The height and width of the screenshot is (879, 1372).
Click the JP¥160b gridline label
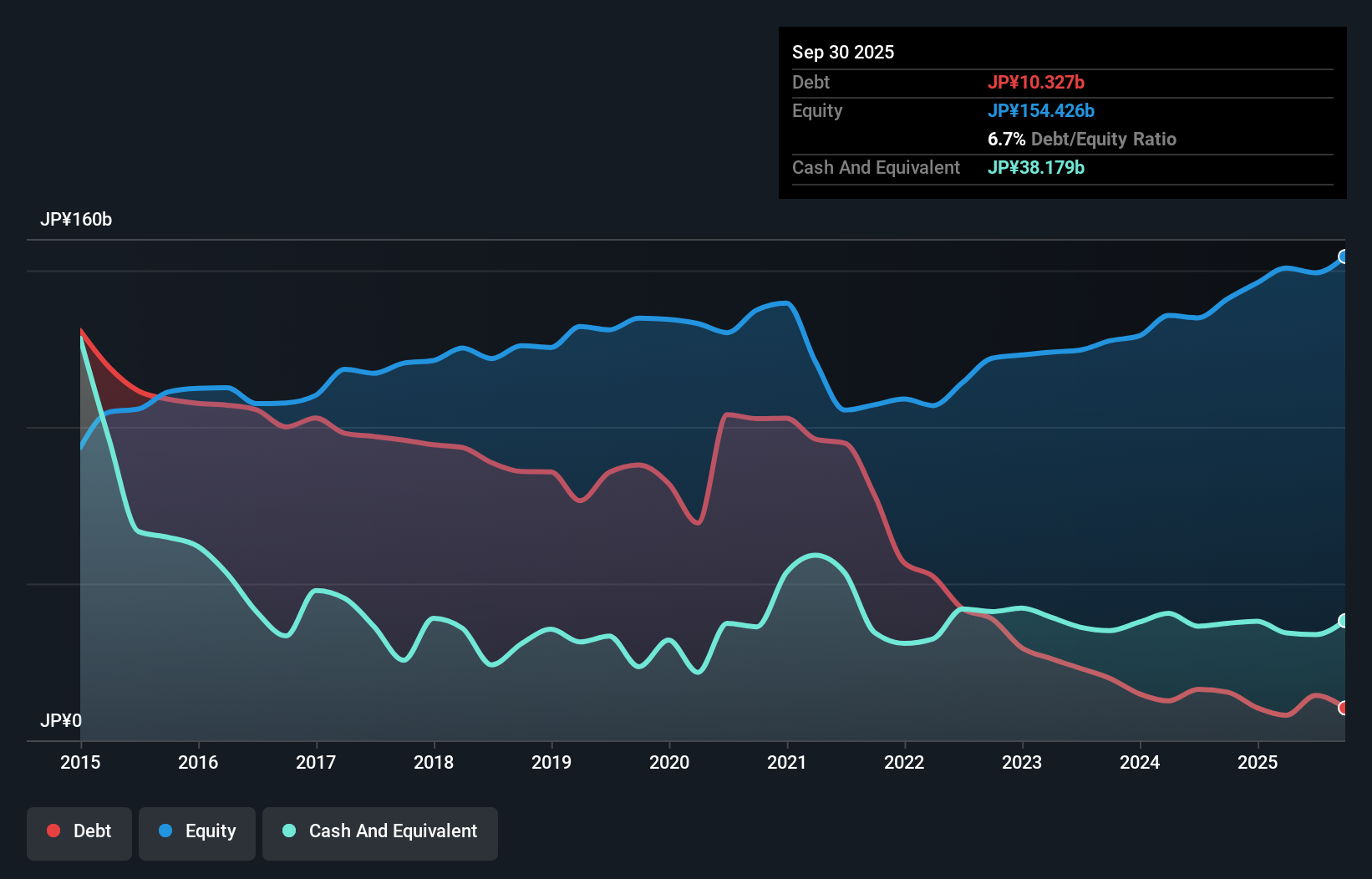[77, 220]
